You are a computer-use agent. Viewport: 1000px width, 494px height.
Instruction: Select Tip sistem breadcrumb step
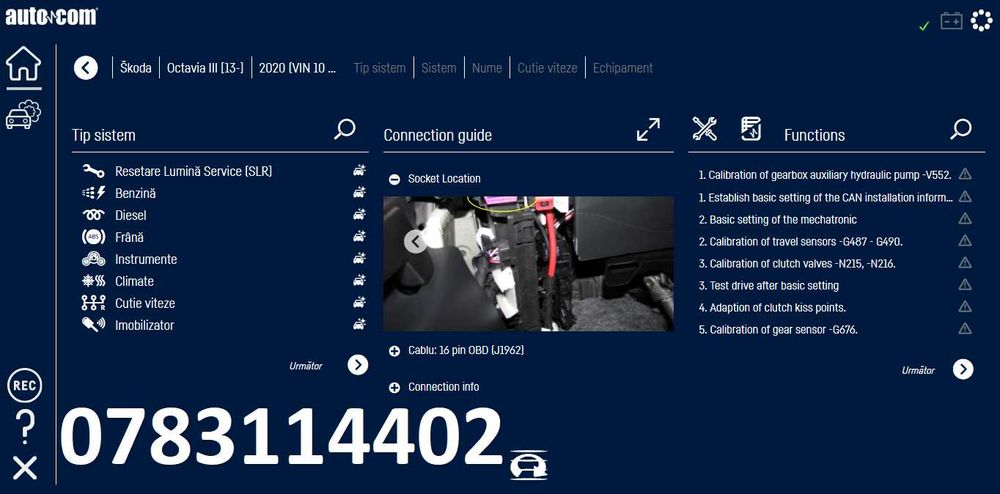(x=379, y=68)
